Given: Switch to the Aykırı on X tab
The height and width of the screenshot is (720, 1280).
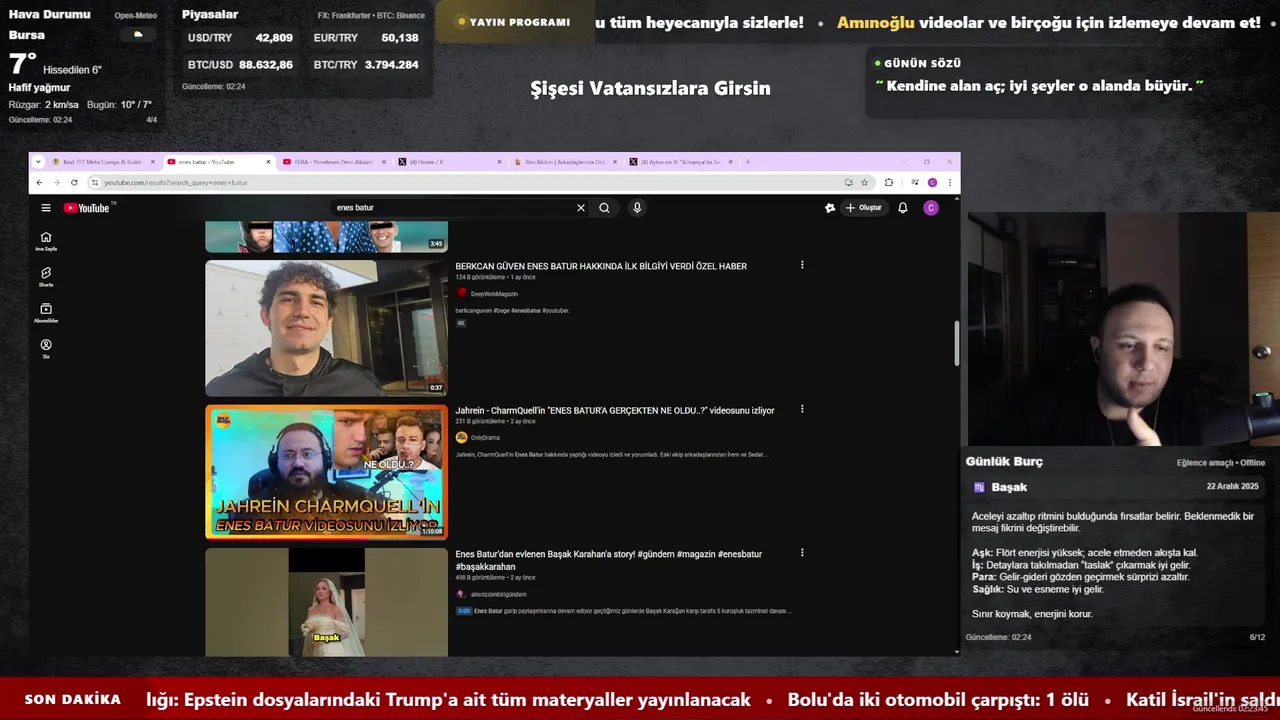Looking at the screenshot, I should tap(681, 161).
